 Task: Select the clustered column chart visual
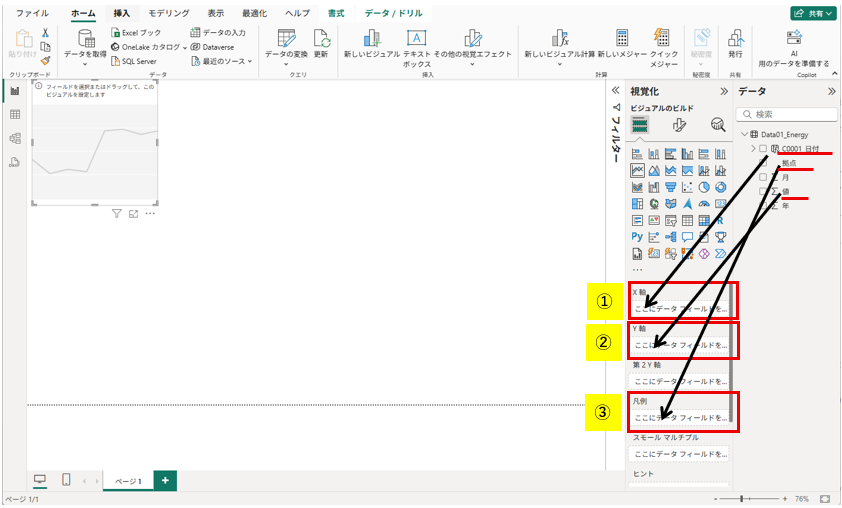click(687, 155)
